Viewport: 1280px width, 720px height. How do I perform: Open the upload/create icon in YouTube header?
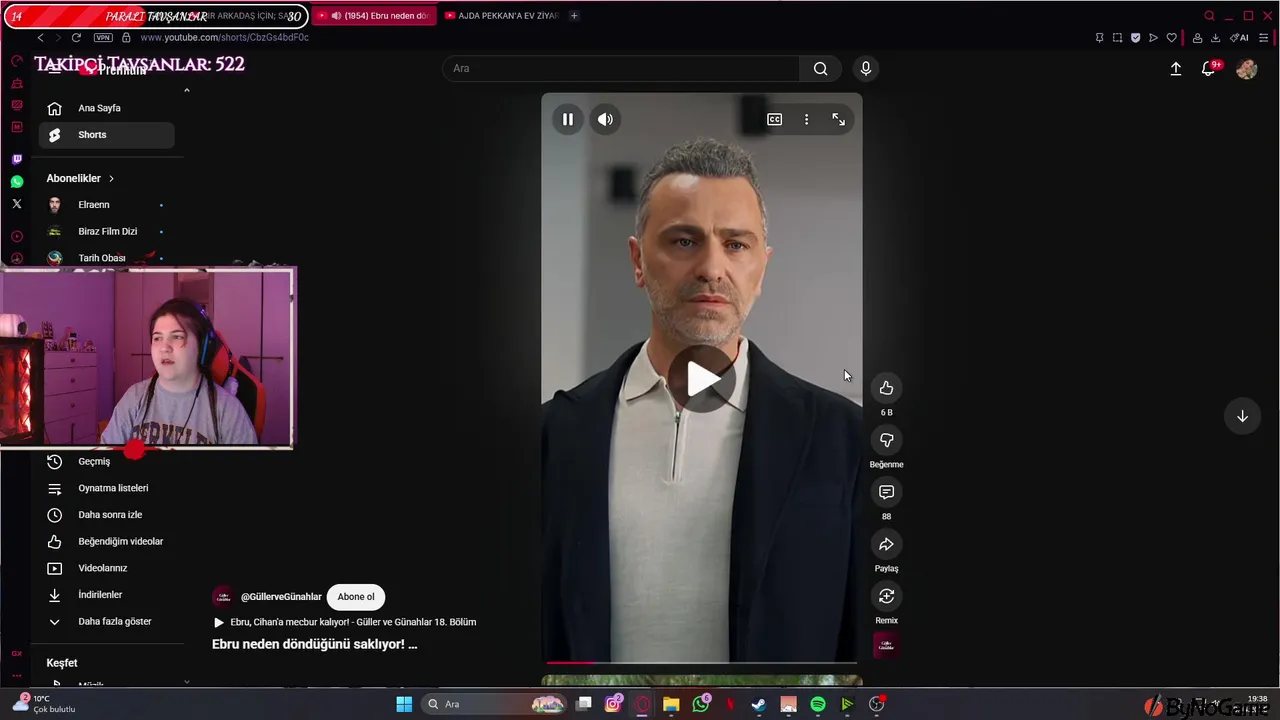1176,69
